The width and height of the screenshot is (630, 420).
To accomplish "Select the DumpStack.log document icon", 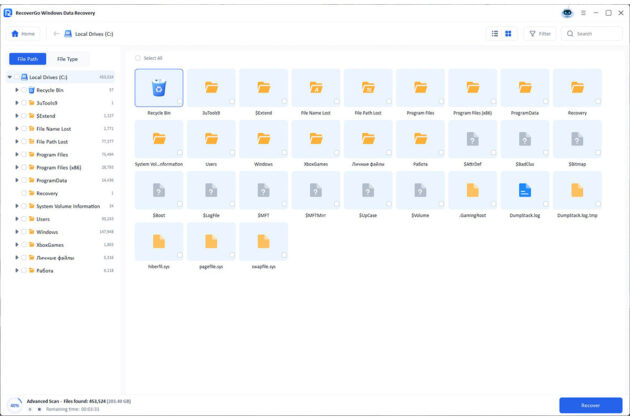I will point(525,190).
